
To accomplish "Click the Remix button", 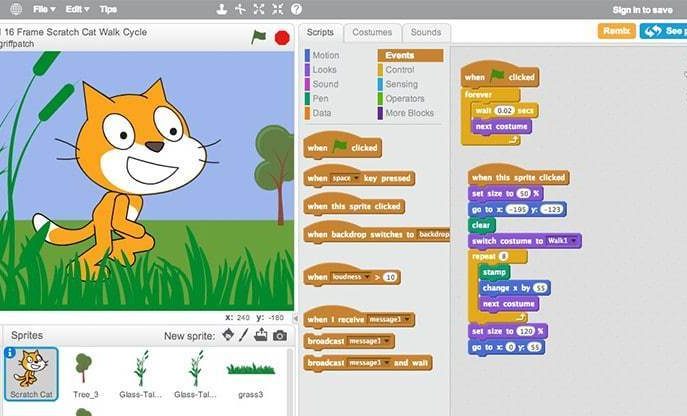I will click(x=616, y=31).
